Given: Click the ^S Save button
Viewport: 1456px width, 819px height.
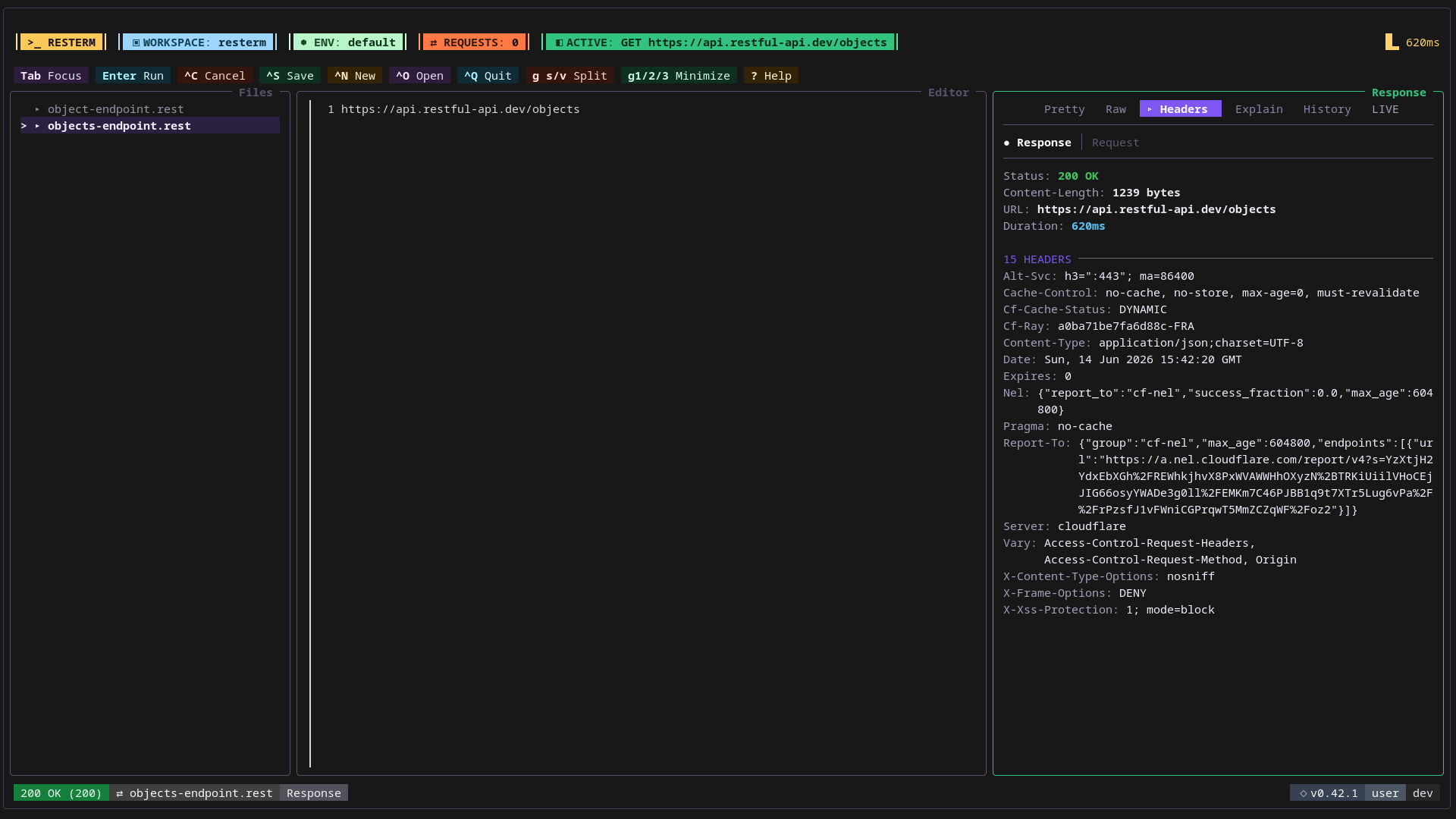Looking at the screenshot, I should click(x=290, y=76).
